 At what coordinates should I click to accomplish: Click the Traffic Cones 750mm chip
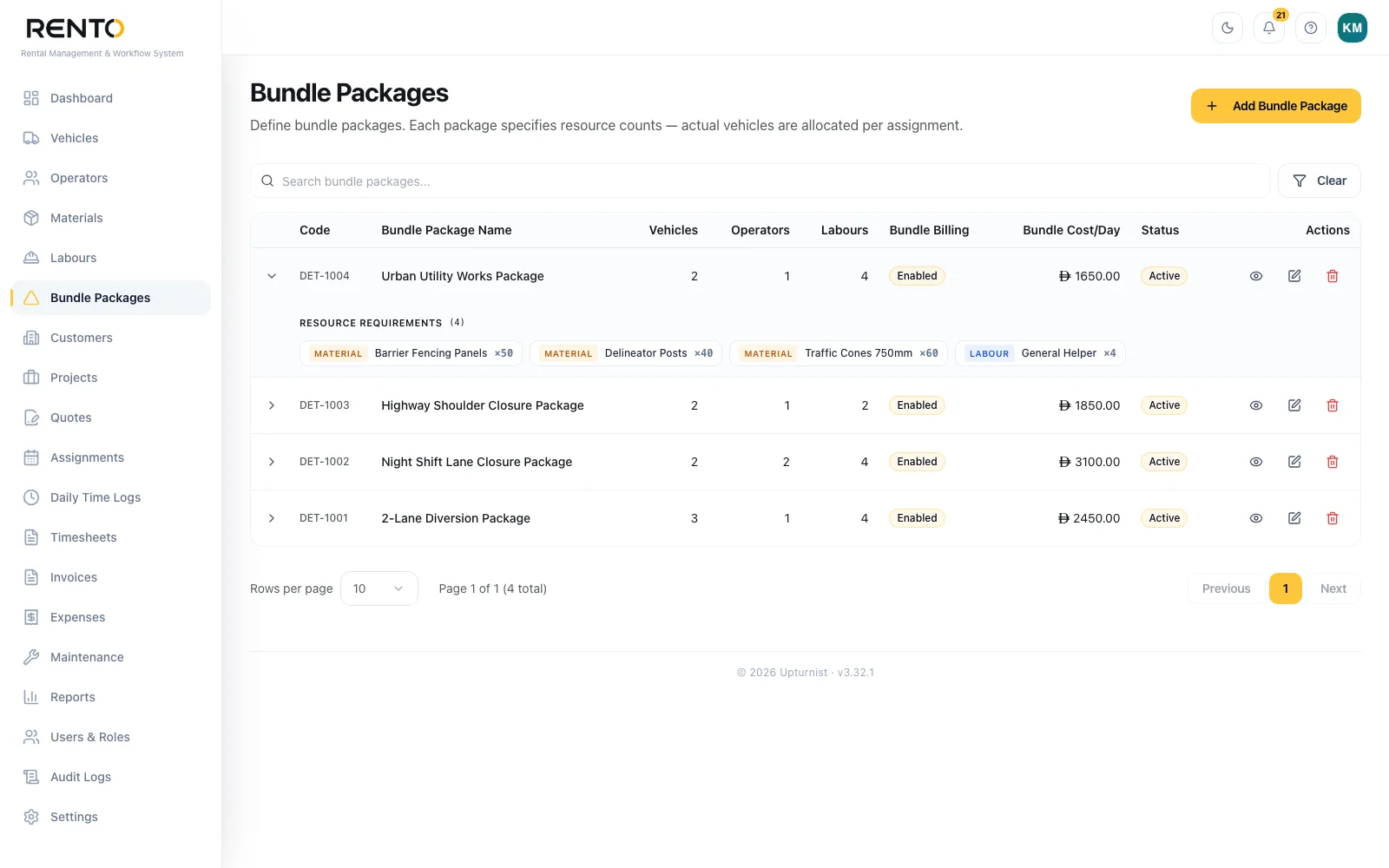click(x=839, y=353)
